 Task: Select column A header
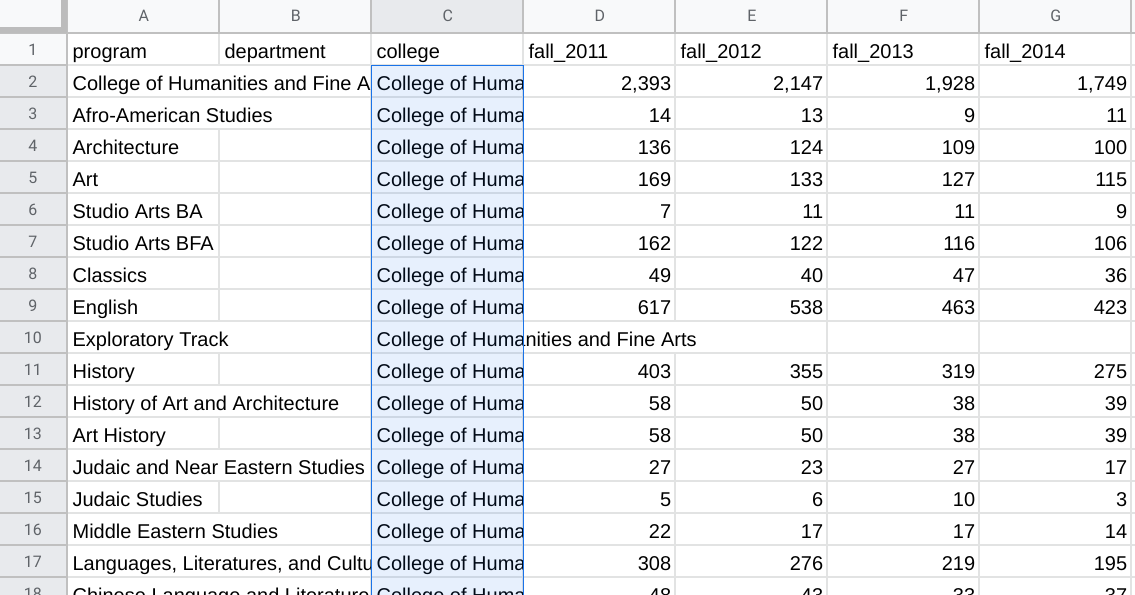(x=143, y=15)
